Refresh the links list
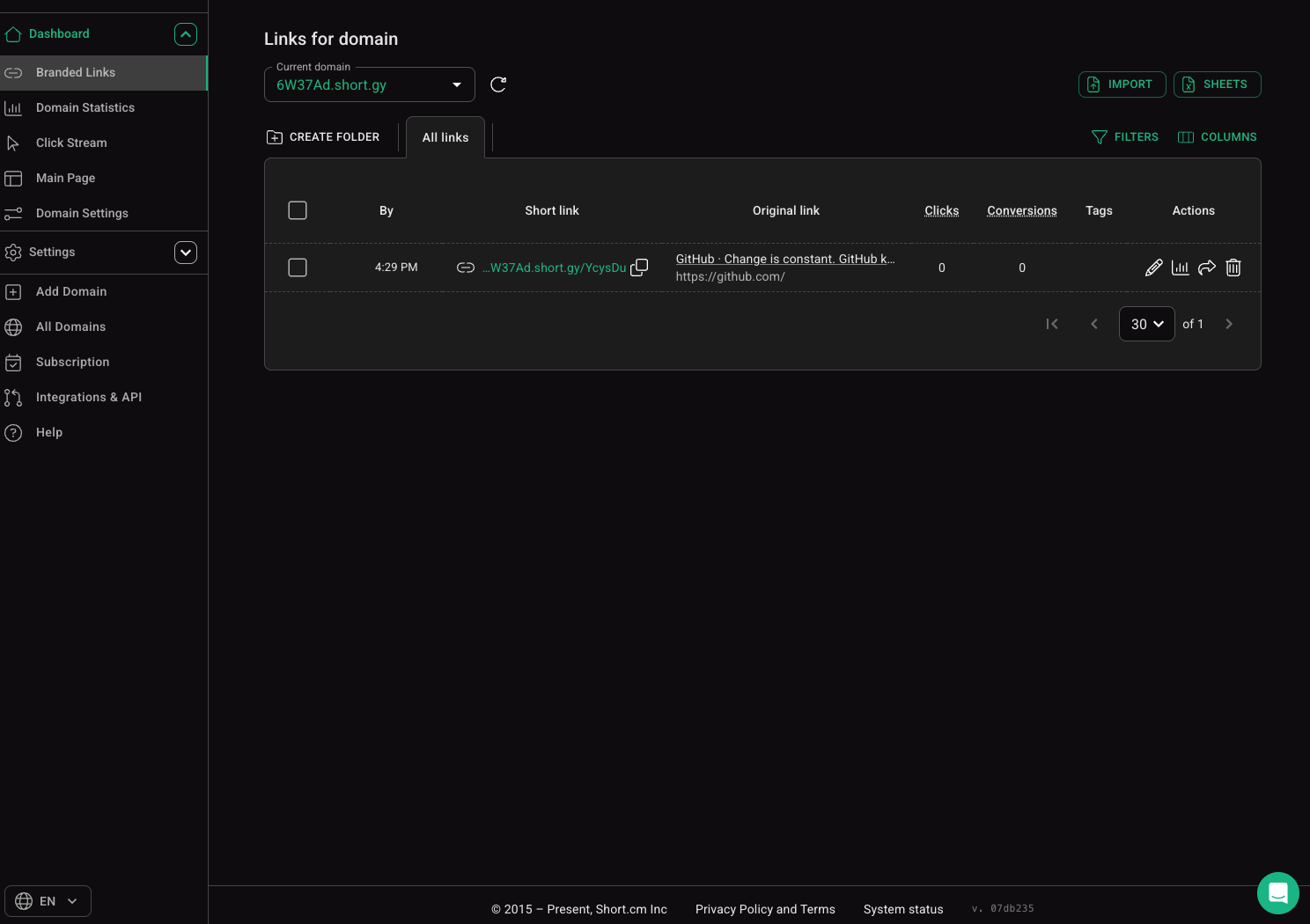Viewport: 1310px width, 924px height. pos(498,84)
